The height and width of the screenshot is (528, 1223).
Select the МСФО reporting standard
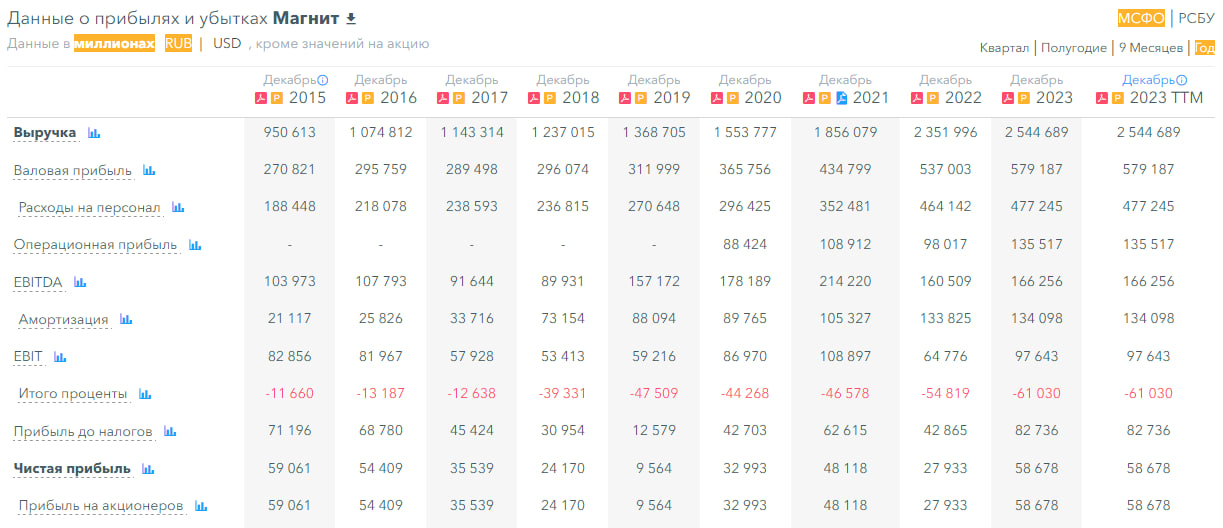(1141, 17)
